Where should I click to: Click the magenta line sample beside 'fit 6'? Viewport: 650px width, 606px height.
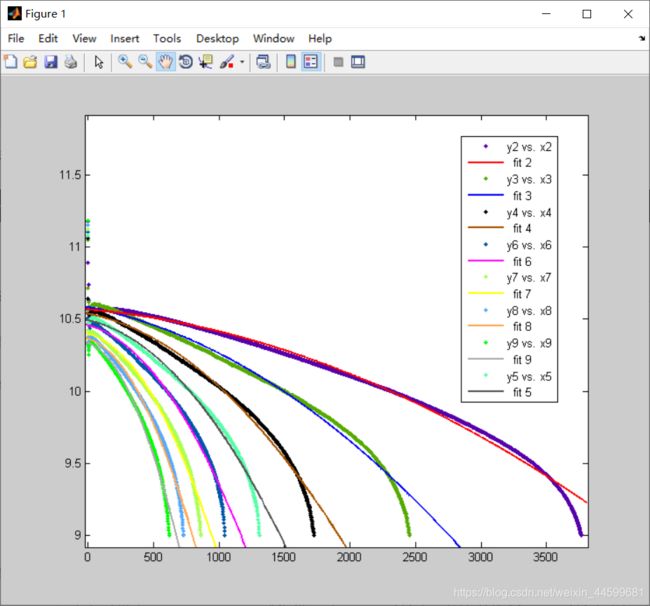tap(486, 261)
